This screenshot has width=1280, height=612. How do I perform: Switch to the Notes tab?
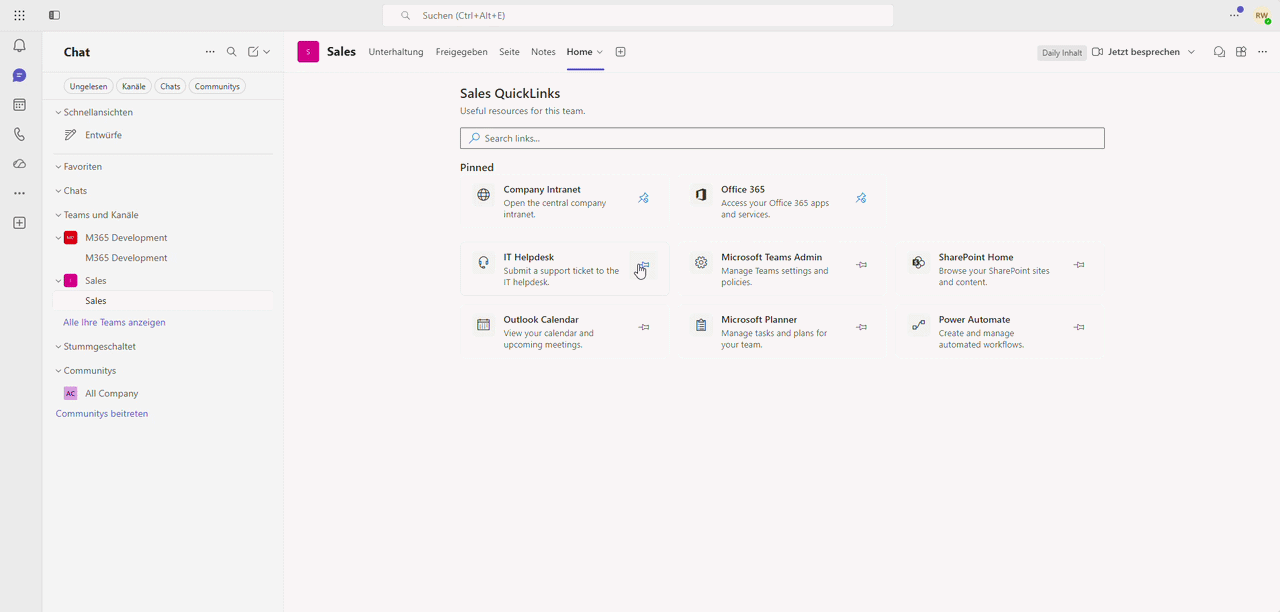(x=543, y=52)
